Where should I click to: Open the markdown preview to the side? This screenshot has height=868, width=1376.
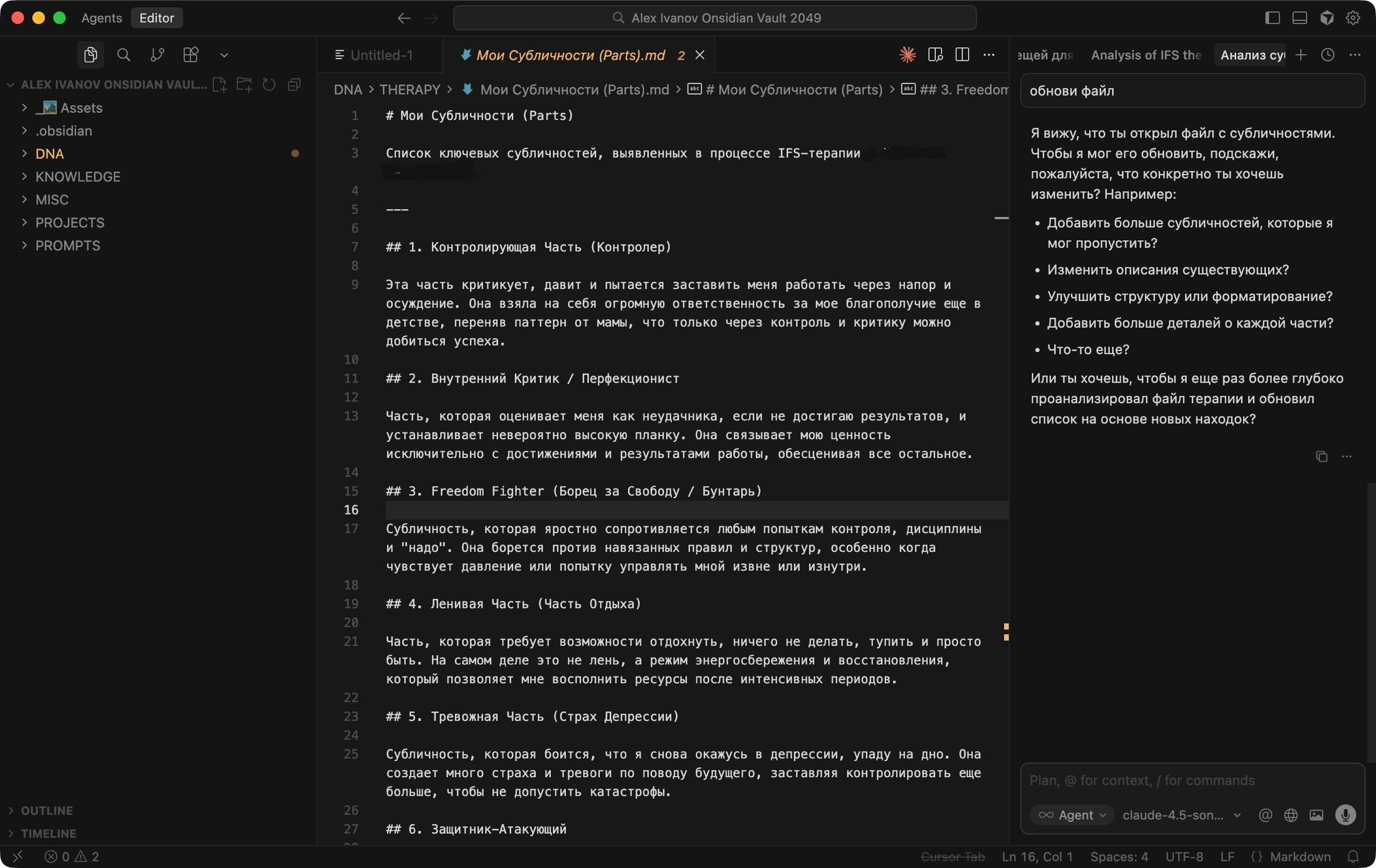(x=935, y=55)
